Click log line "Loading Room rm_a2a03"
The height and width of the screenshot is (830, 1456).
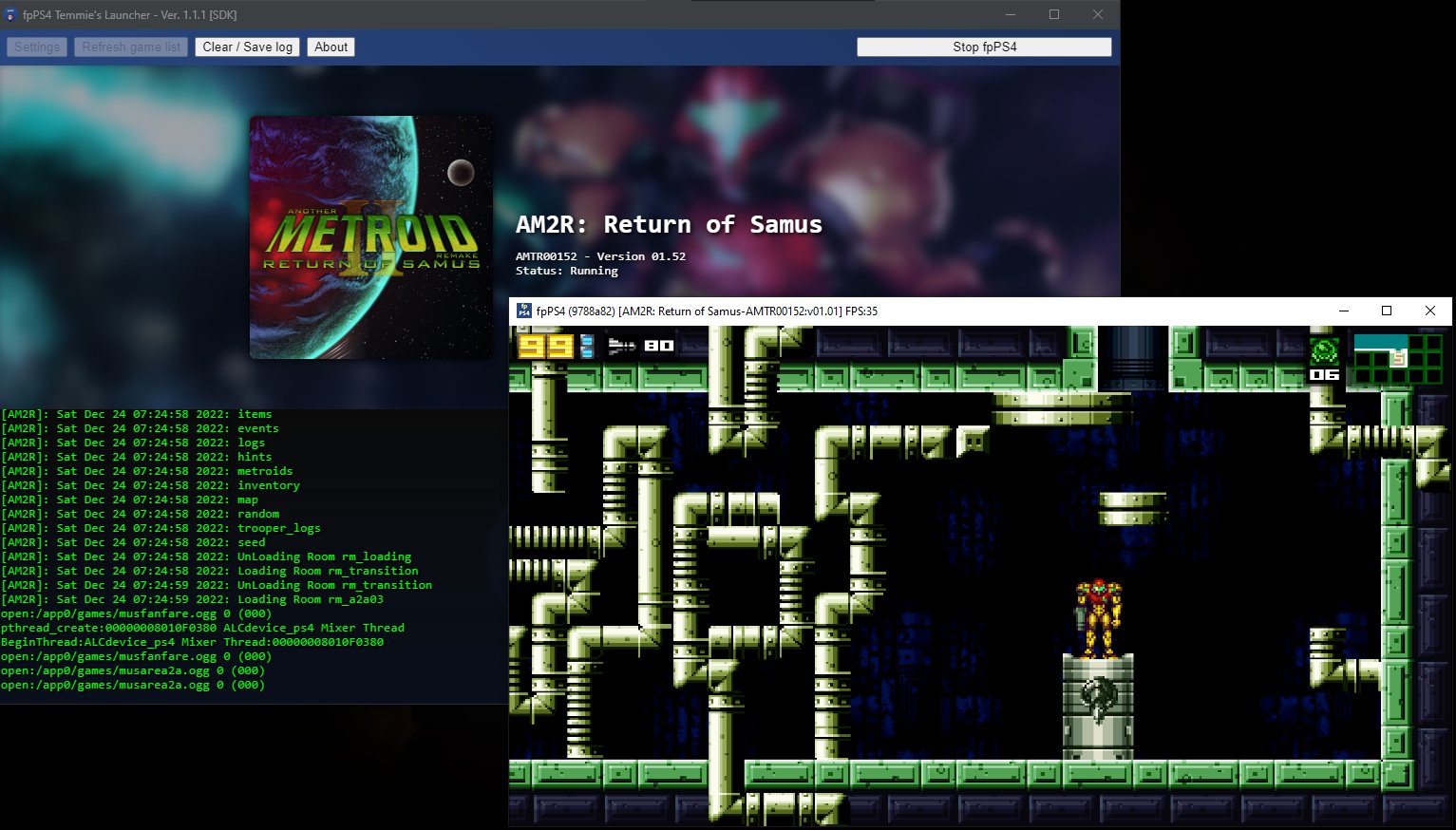click(x=192, y=599)
